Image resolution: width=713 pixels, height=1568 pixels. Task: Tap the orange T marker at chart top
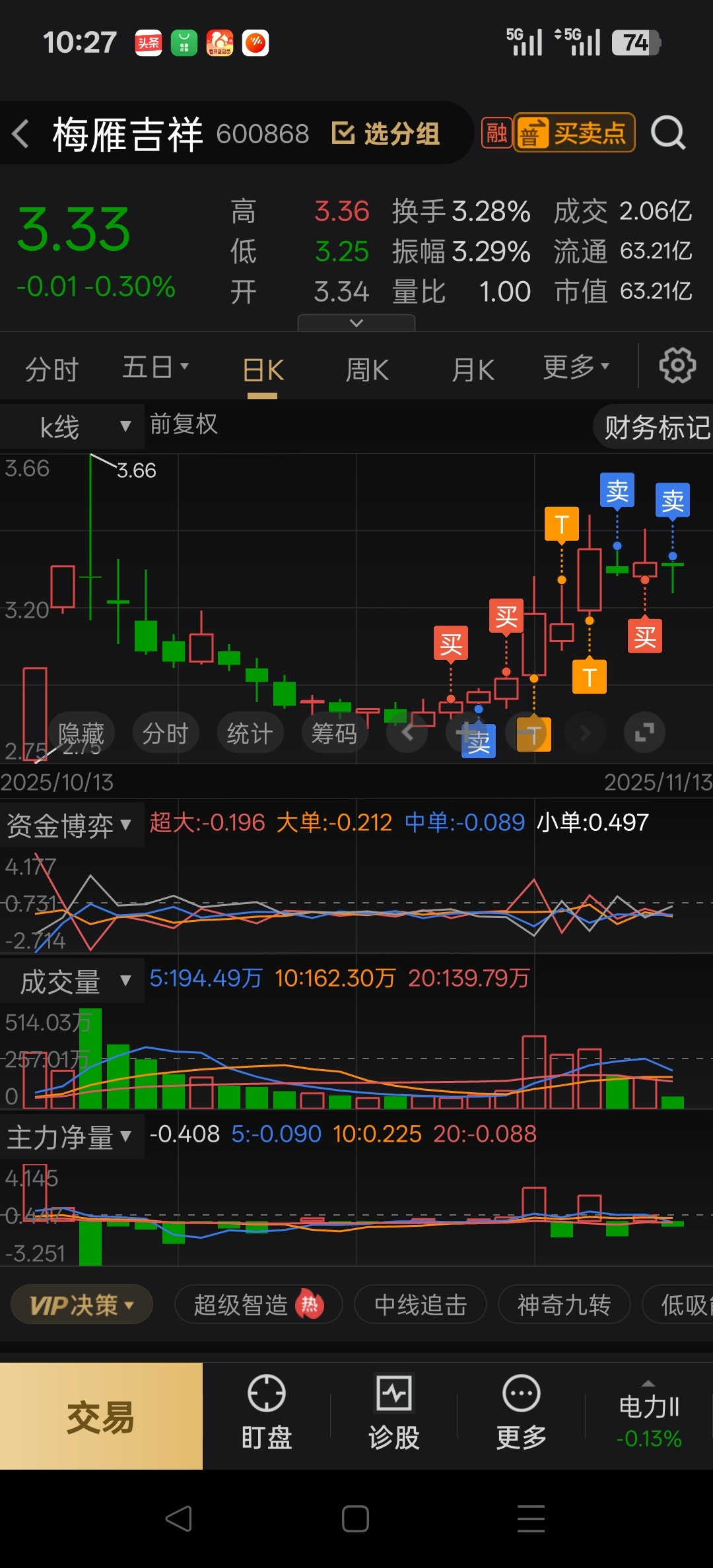(x=562, y=525)
